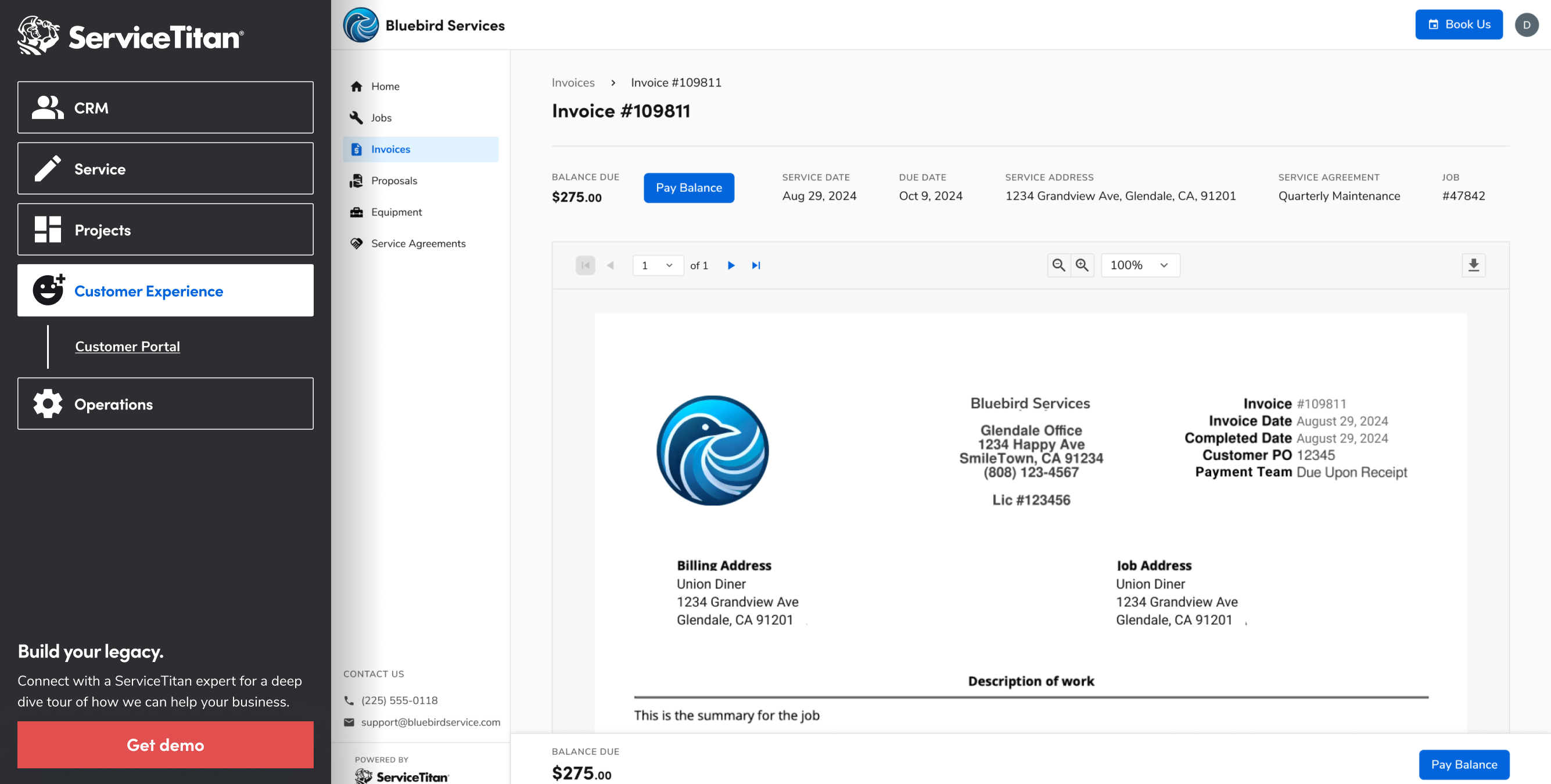Click the top Pay Balance button

[x=688, y=187]
